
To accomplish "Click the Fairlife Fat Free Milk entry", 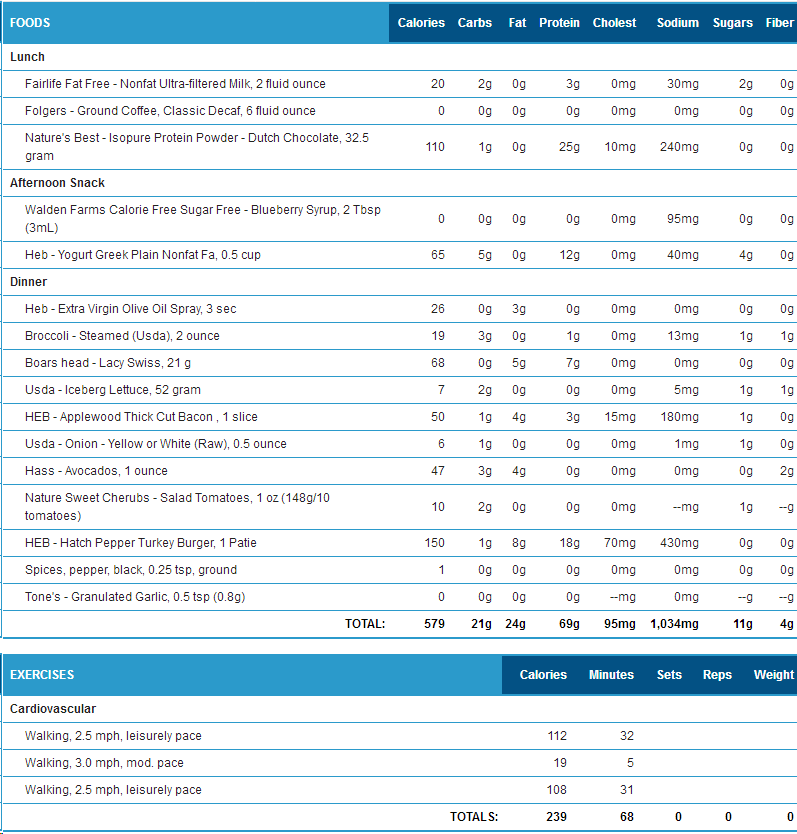I will [175, 84].
